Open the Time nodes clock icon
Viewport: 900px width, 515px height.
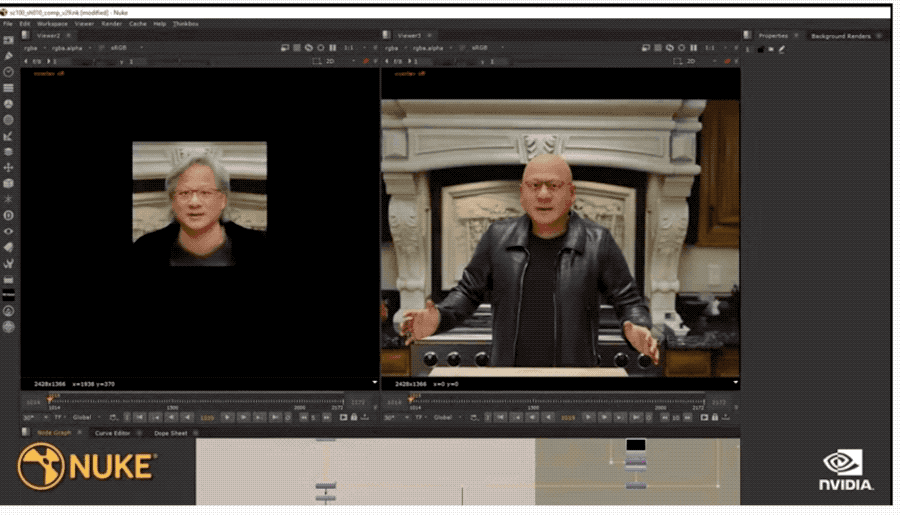point(9,72)
